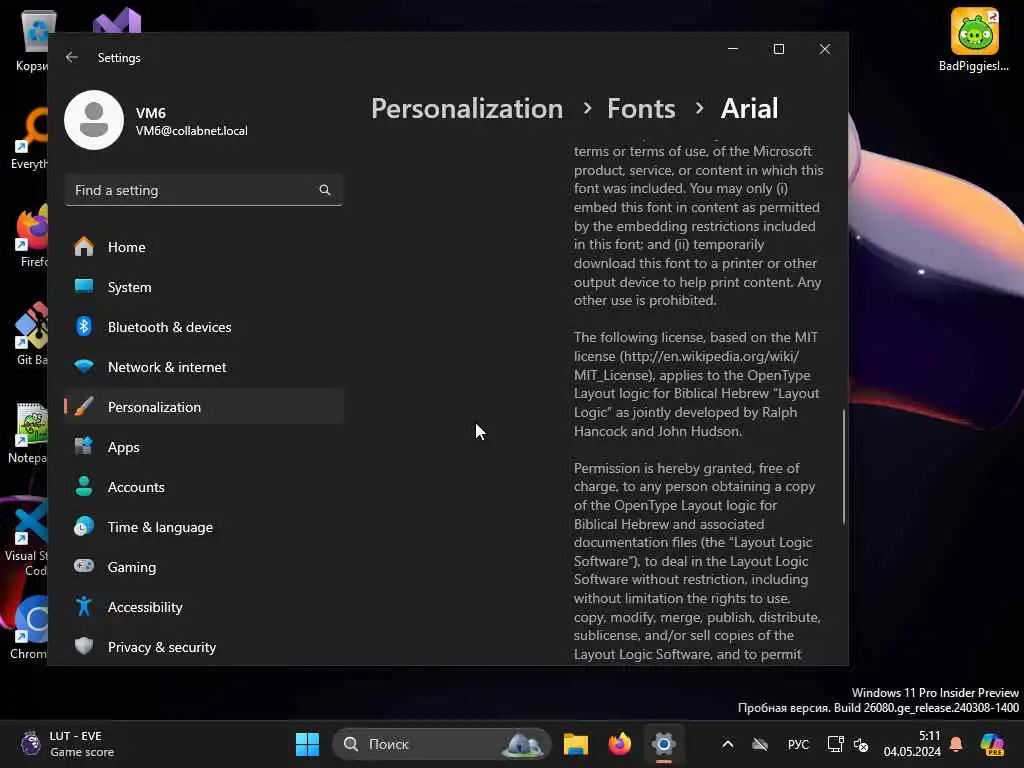Click the Arial breadcrumb title
This screenshot has height=768, width=1024.
click(749, 108)
